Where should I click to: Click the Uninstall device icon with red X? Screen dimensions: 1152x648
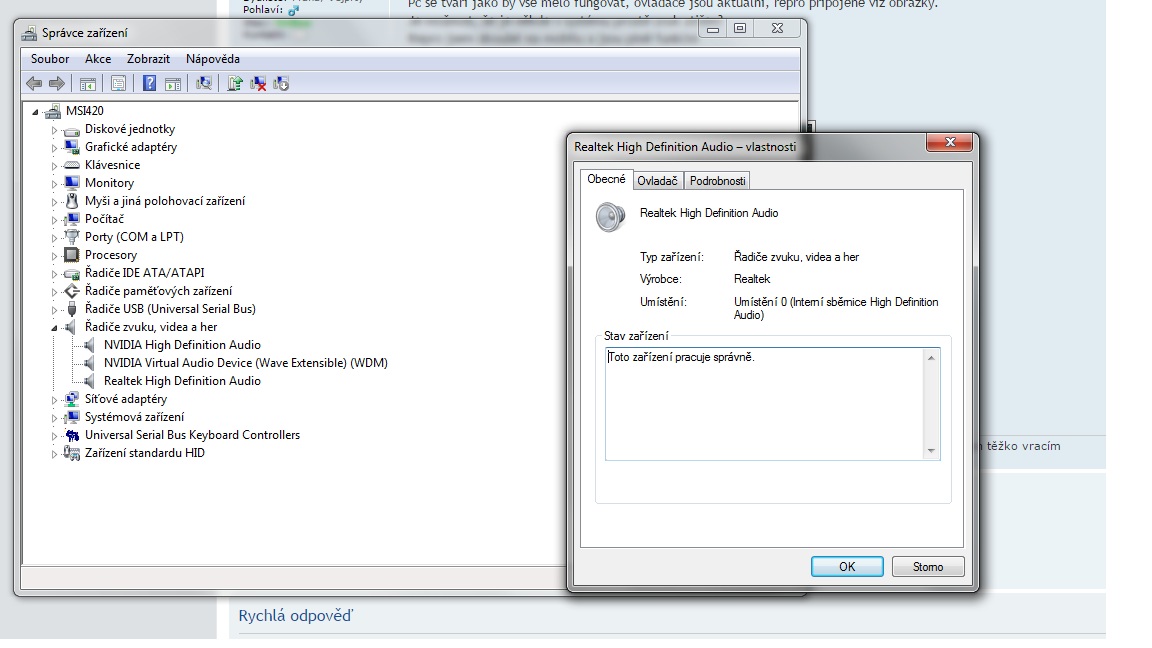click(x=258, y=84)
